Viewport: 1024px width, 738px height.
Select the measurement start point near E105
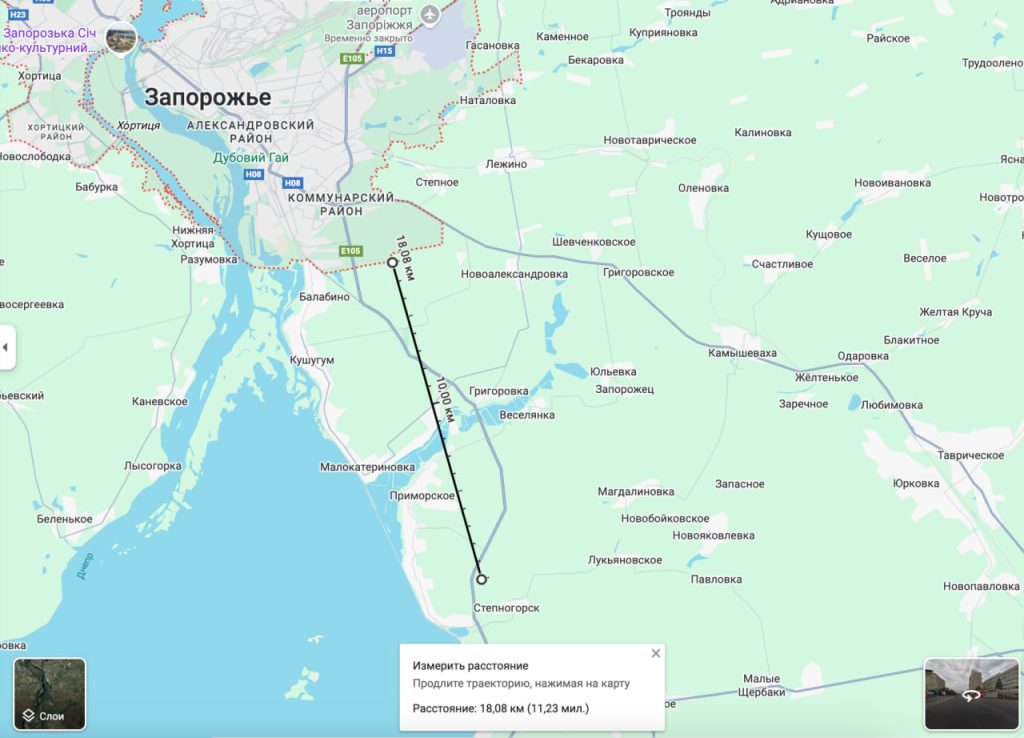392,263
